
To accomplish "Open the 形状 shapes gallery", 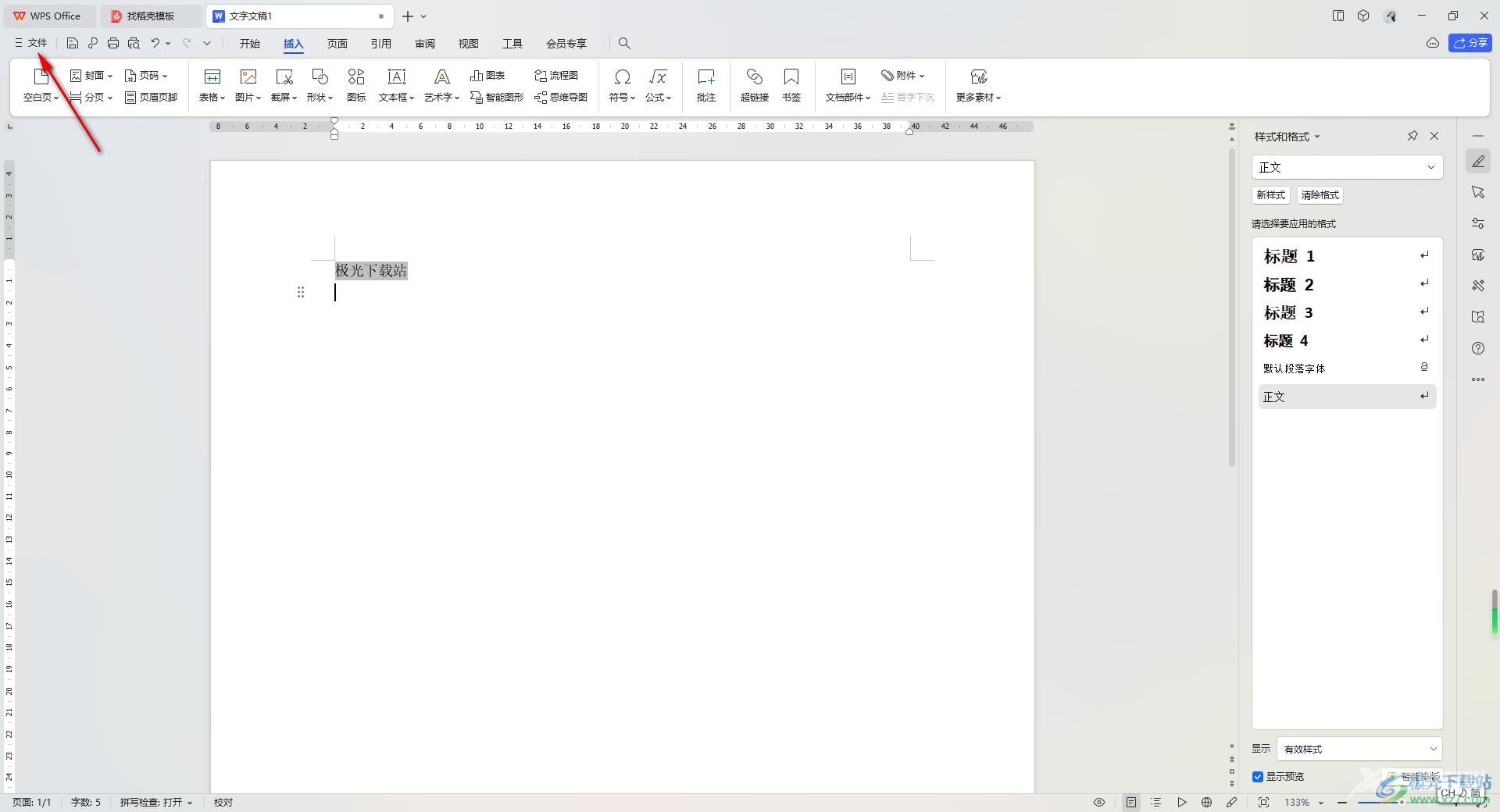I will coord(320,85).
